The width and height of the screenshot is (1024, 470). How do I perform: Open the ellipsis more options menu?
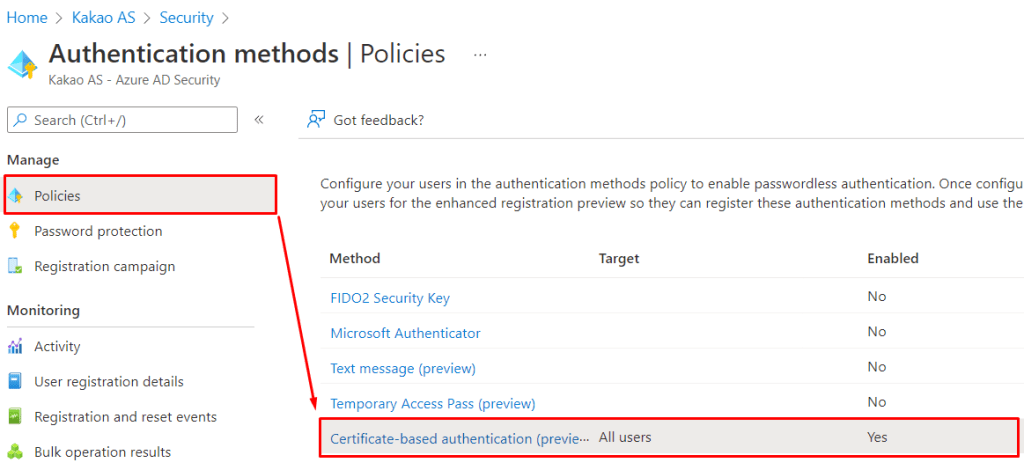tap(480, 54)
